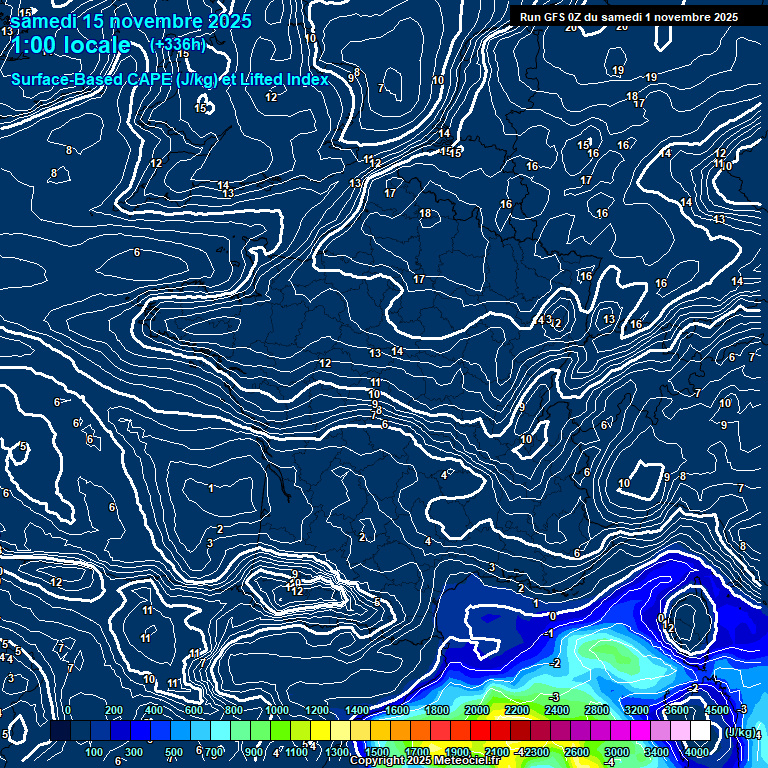Select the white swatch between 4000 and 4500
This screenshot has height=768, width=768.
[x=700, y=730]
